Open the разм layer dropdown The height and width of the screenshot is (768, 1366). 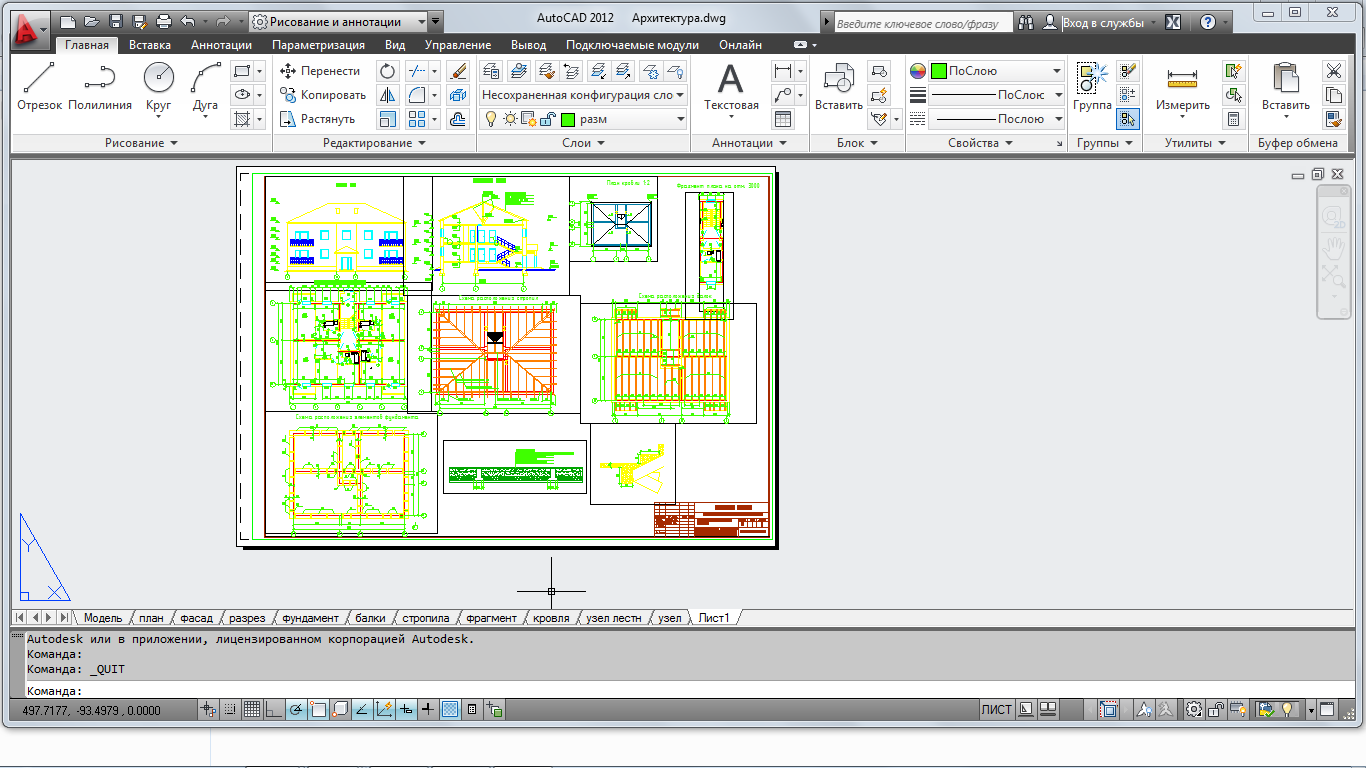click(x=583, y=119)
